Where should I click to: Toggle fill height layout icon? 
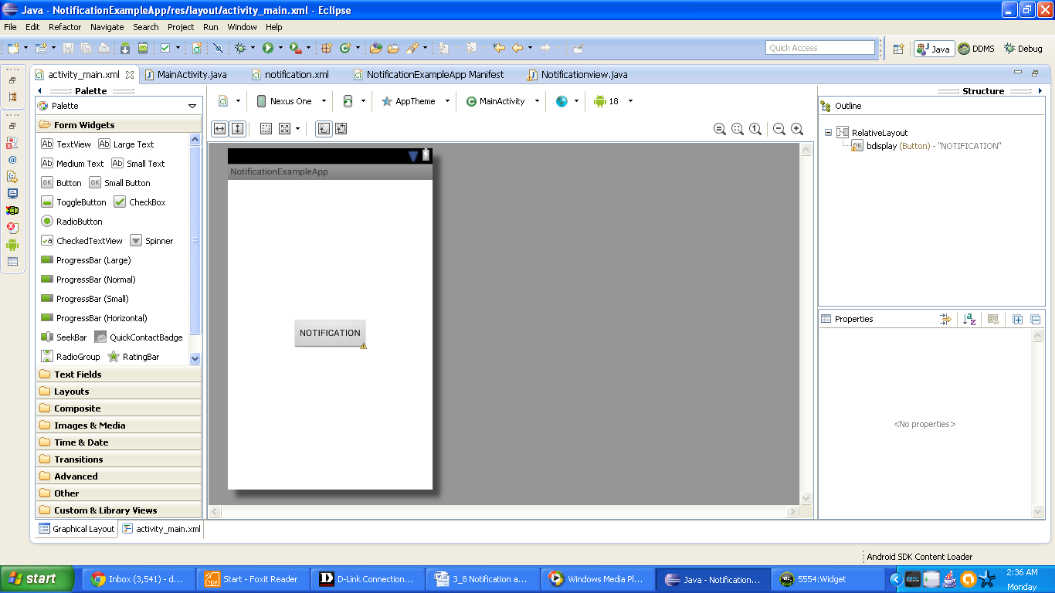[238, 129]
